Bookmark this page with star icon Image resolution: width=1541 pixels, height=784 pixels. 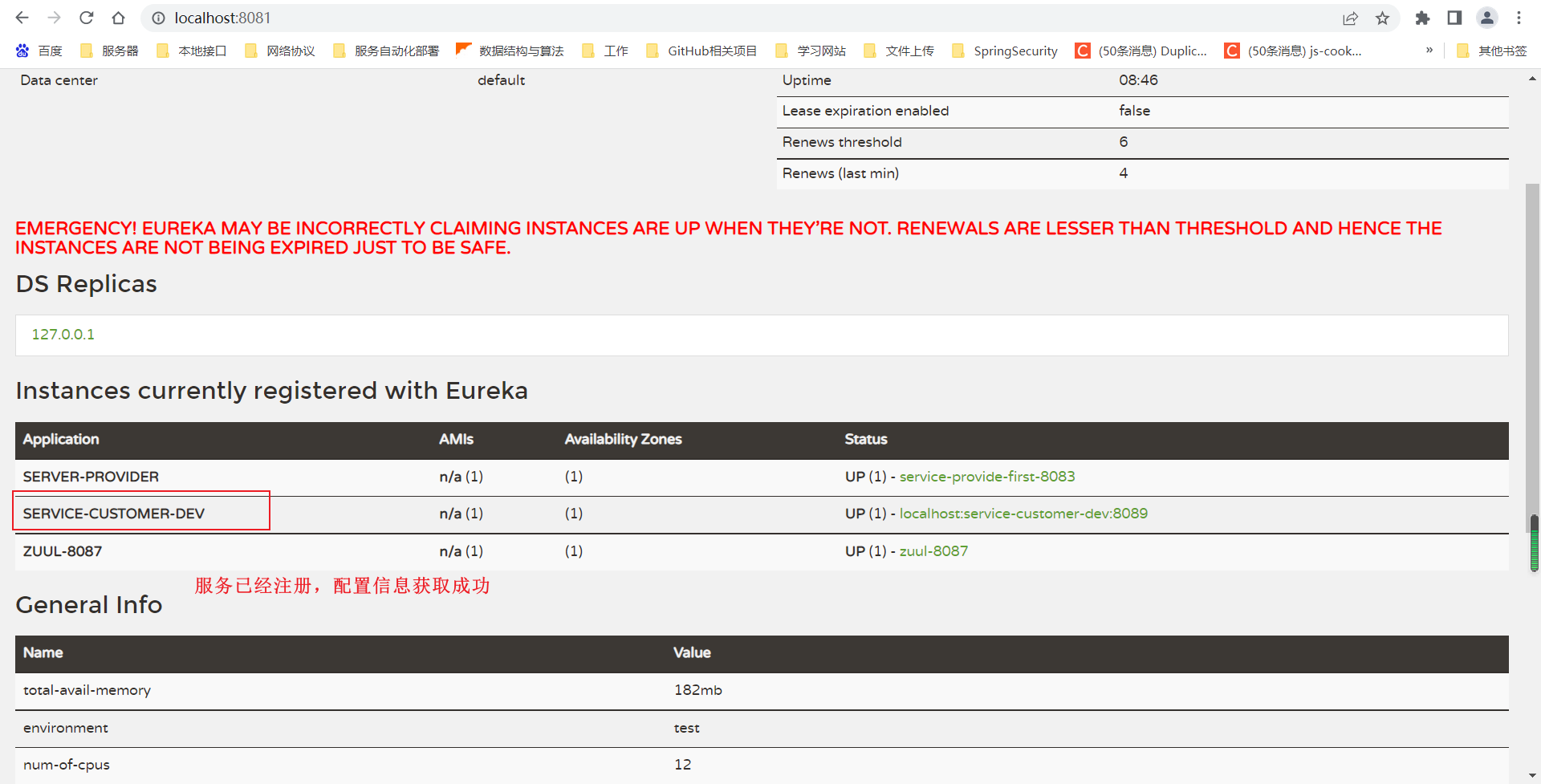(1382, 18)
